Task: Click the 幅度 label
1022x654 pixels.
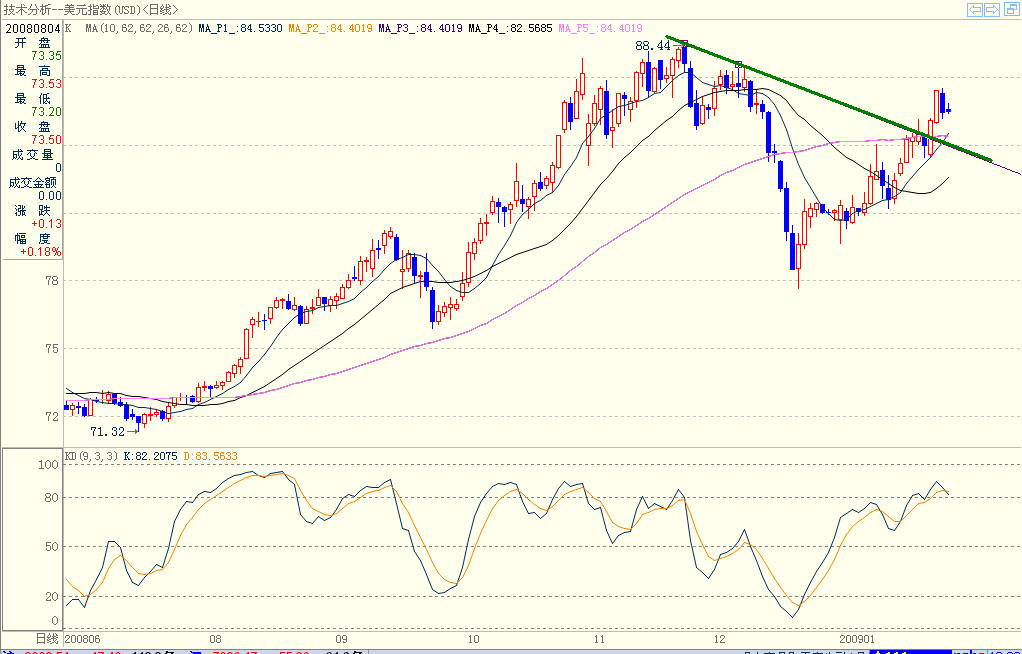Action: 33,239
